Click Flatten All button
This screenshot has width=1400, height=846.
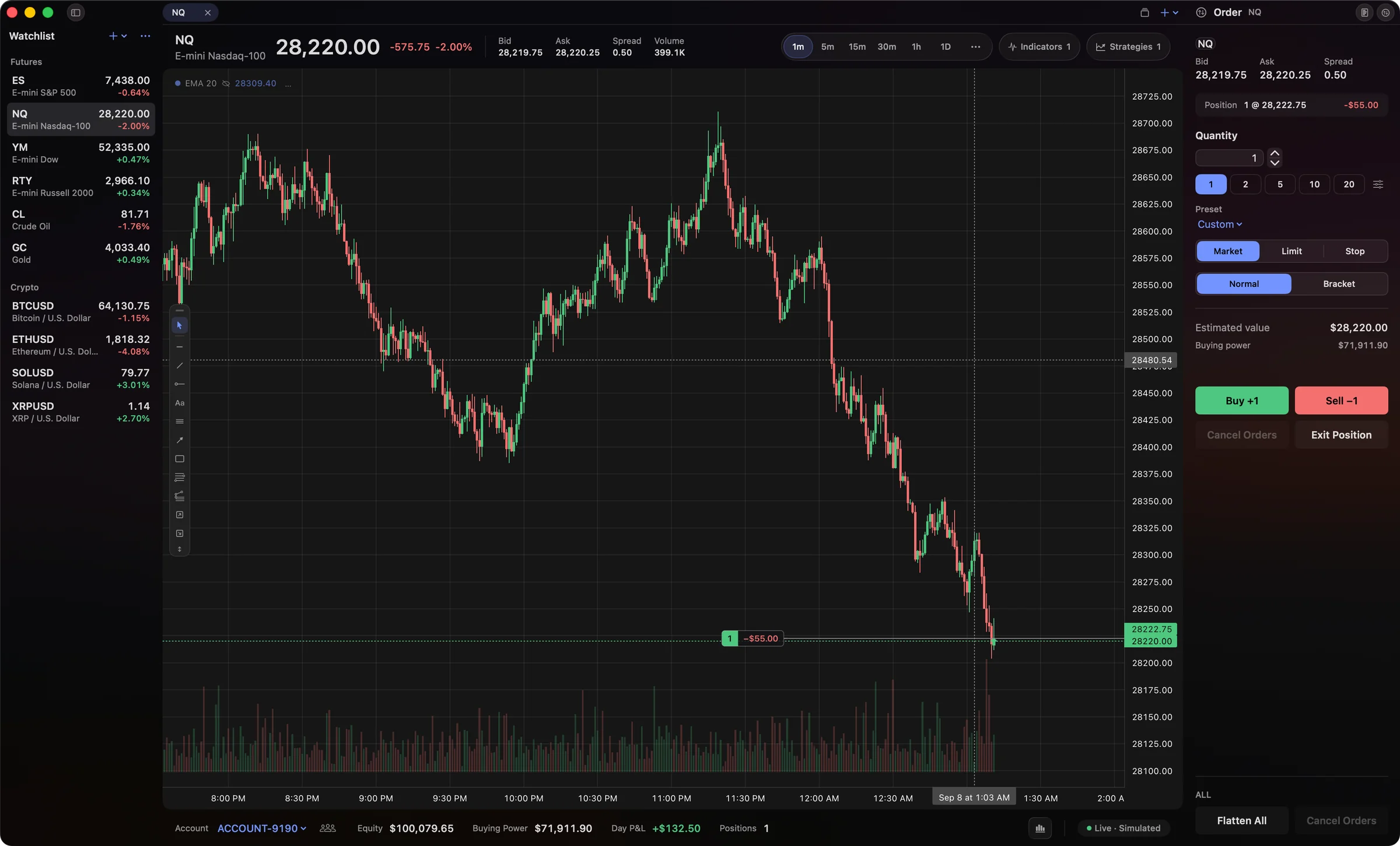pos(1241,820)
